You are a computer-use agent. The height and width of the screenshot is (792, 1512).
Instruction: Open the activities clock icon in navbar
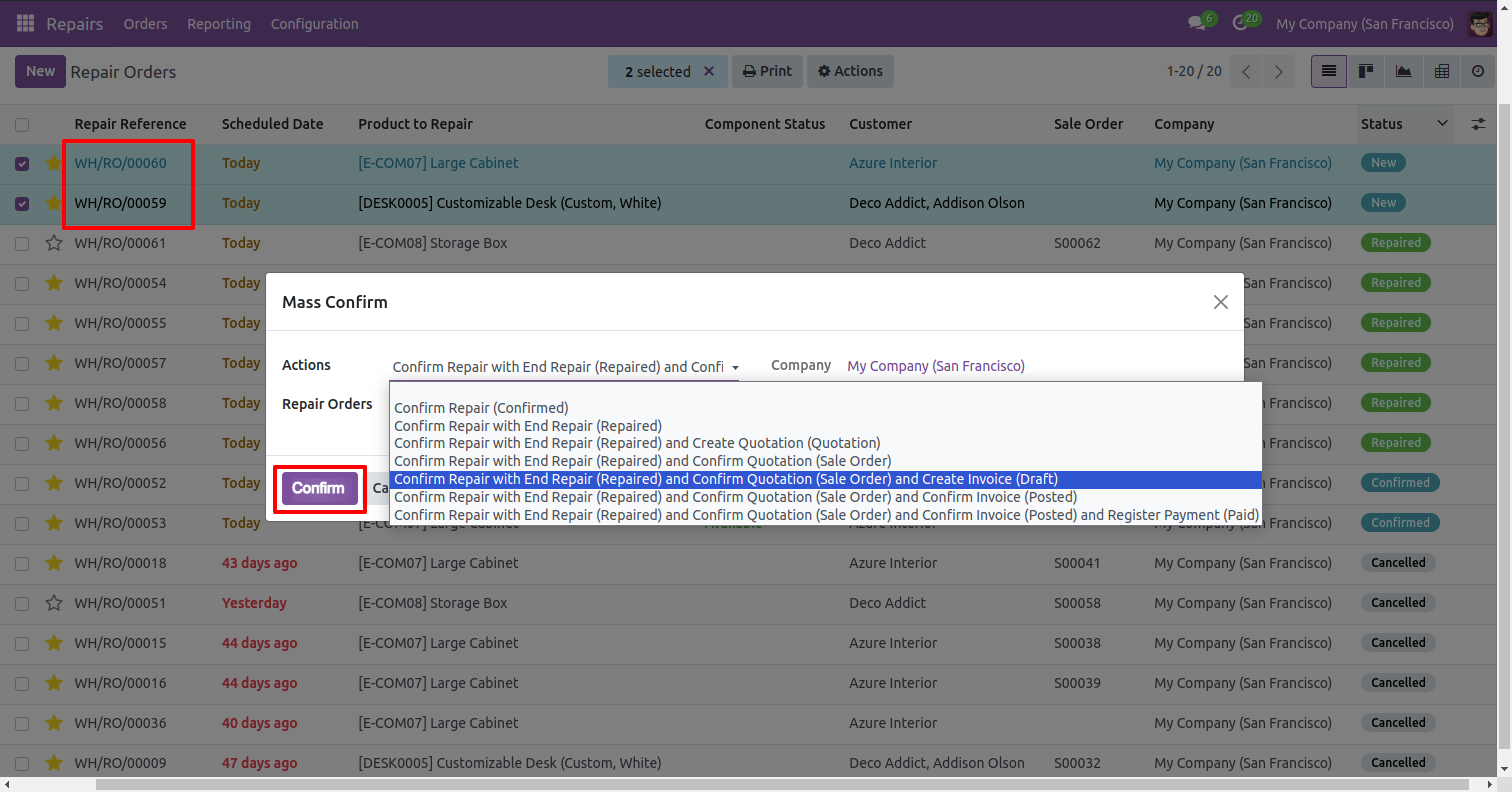pyautogui.click(x=1241, y=23)
